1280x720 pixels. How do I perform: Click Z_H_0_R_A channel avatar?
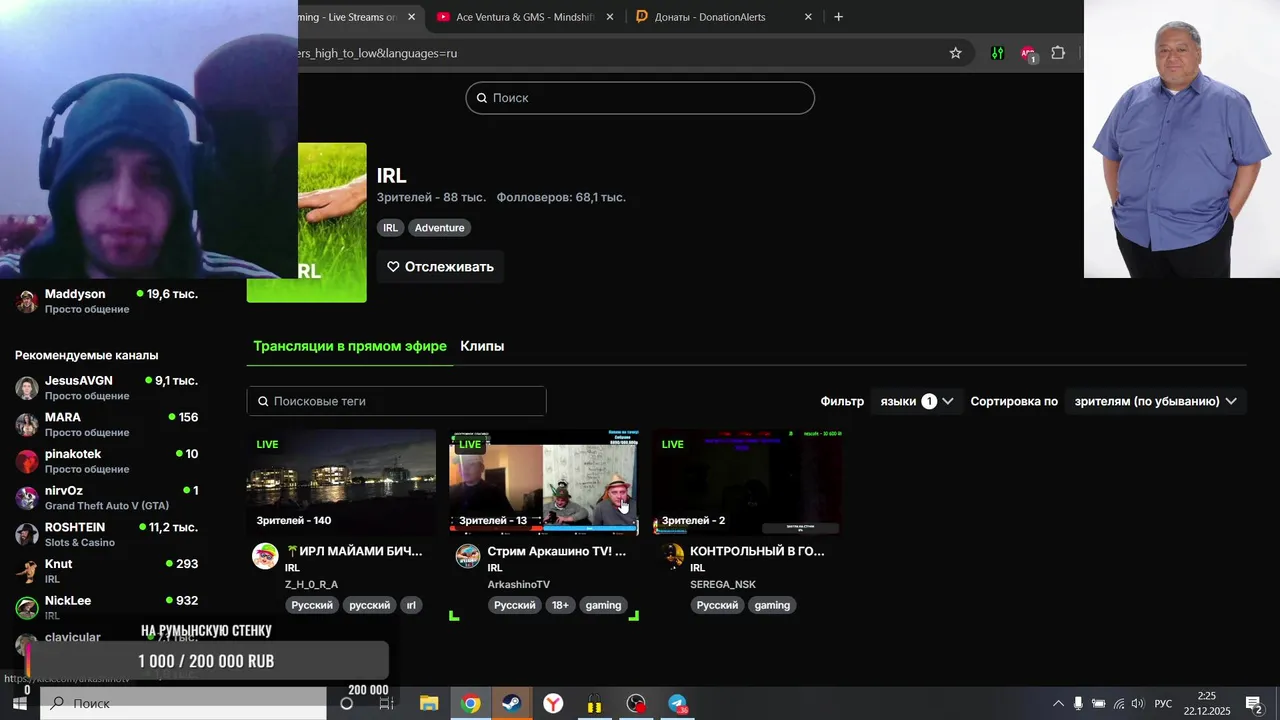(x=265, y=557)
